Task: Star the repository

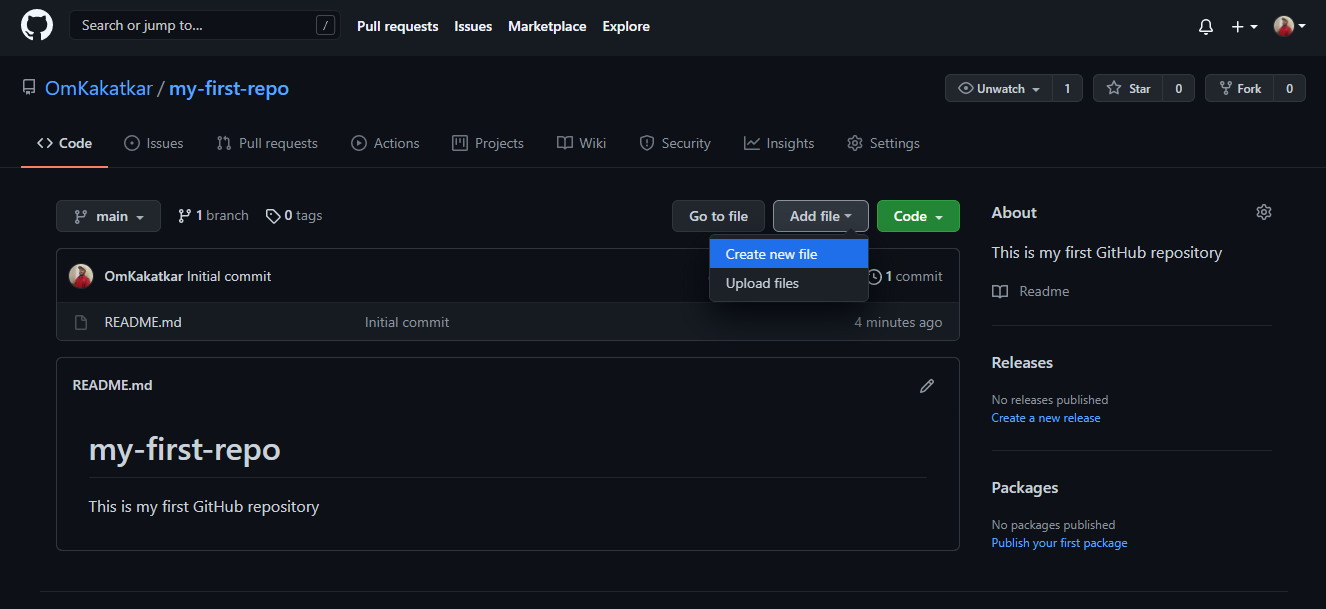Action: click(x=1128, y=89)
